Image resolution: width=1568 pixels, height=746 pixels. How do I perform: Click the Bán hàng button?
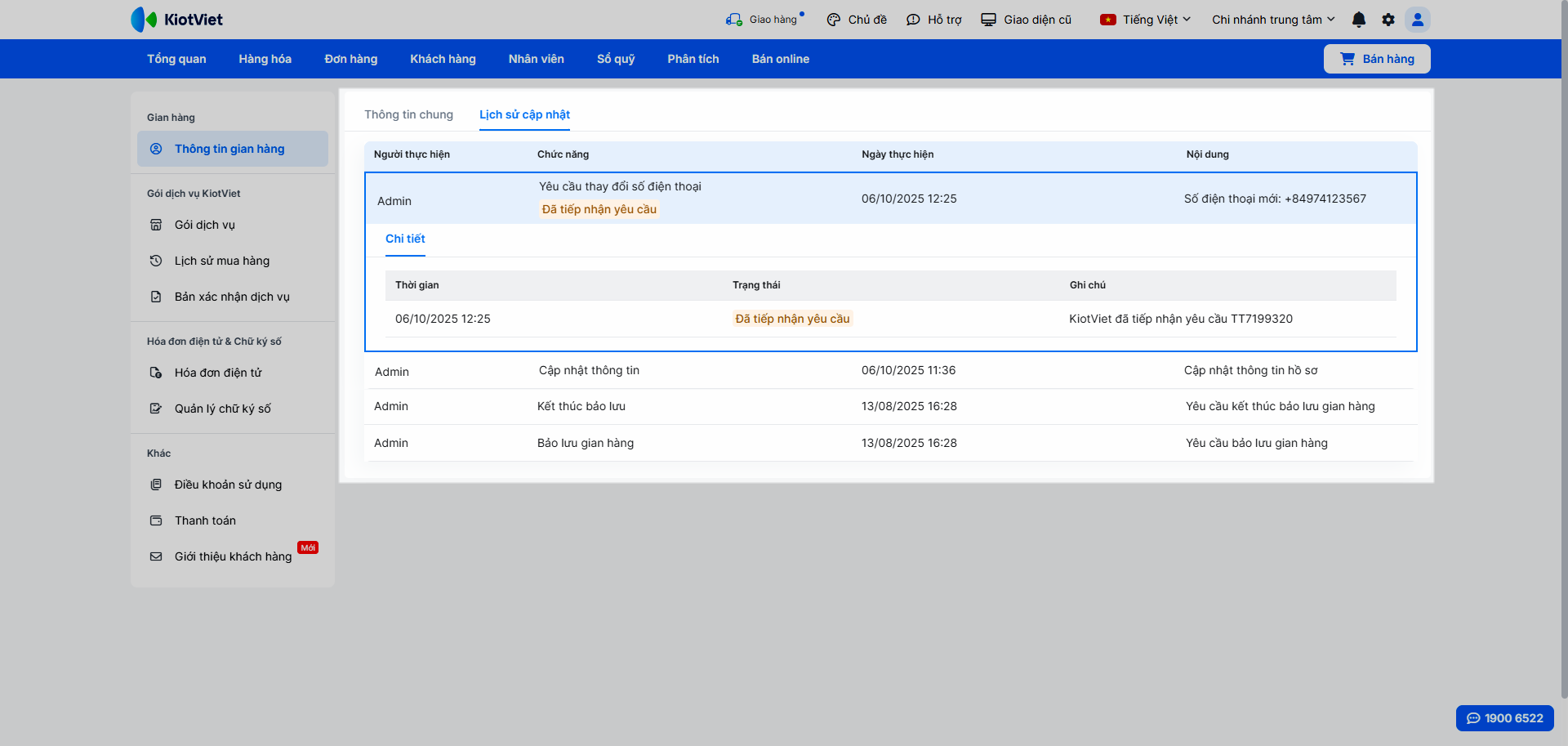(1377, 59)
